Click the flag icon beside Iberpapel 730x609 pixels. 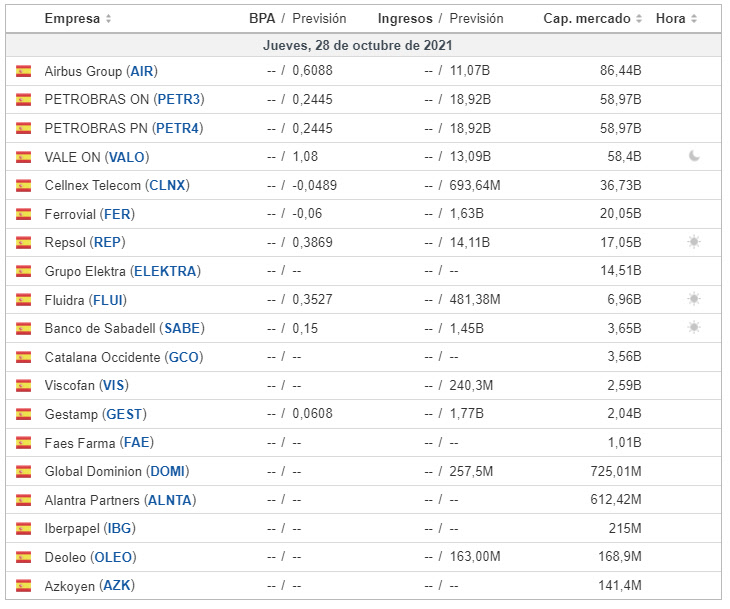[23, 528]
